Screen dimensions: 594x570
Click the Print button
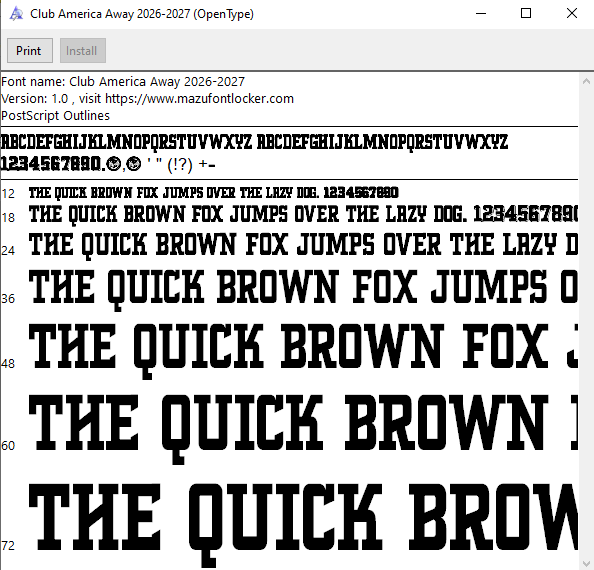coord(30,50)
